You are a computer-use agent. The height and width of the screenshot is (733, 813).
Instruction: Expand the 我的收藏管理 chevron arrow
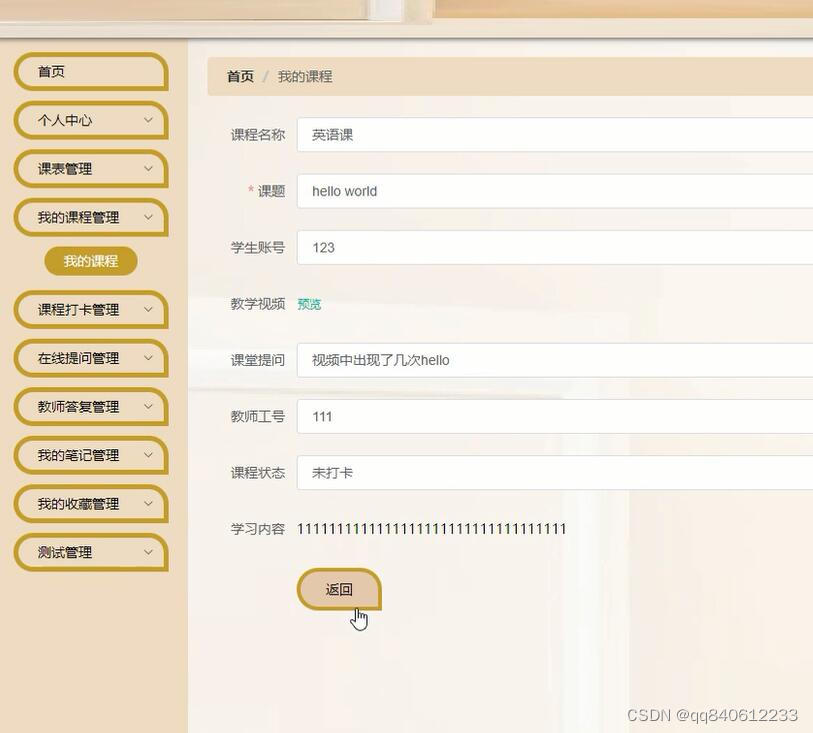[148, 504]
